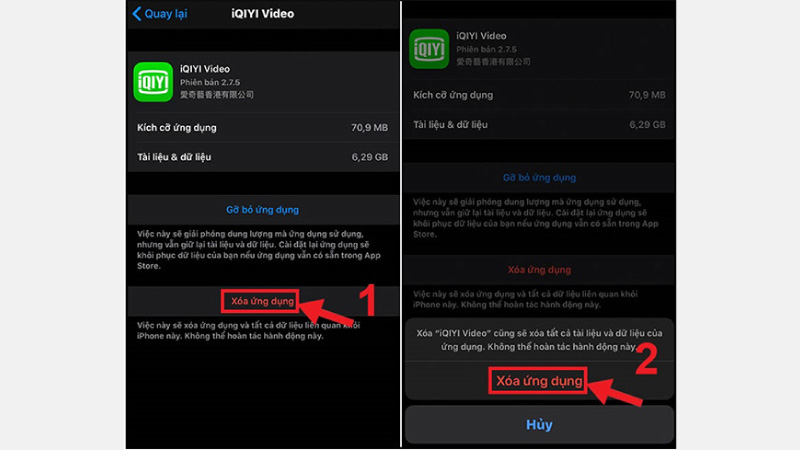Click Kích cỡ ứng dụng label in left screen
The image size is (800, 450).
pyautogui.click(x=177, y=128)
